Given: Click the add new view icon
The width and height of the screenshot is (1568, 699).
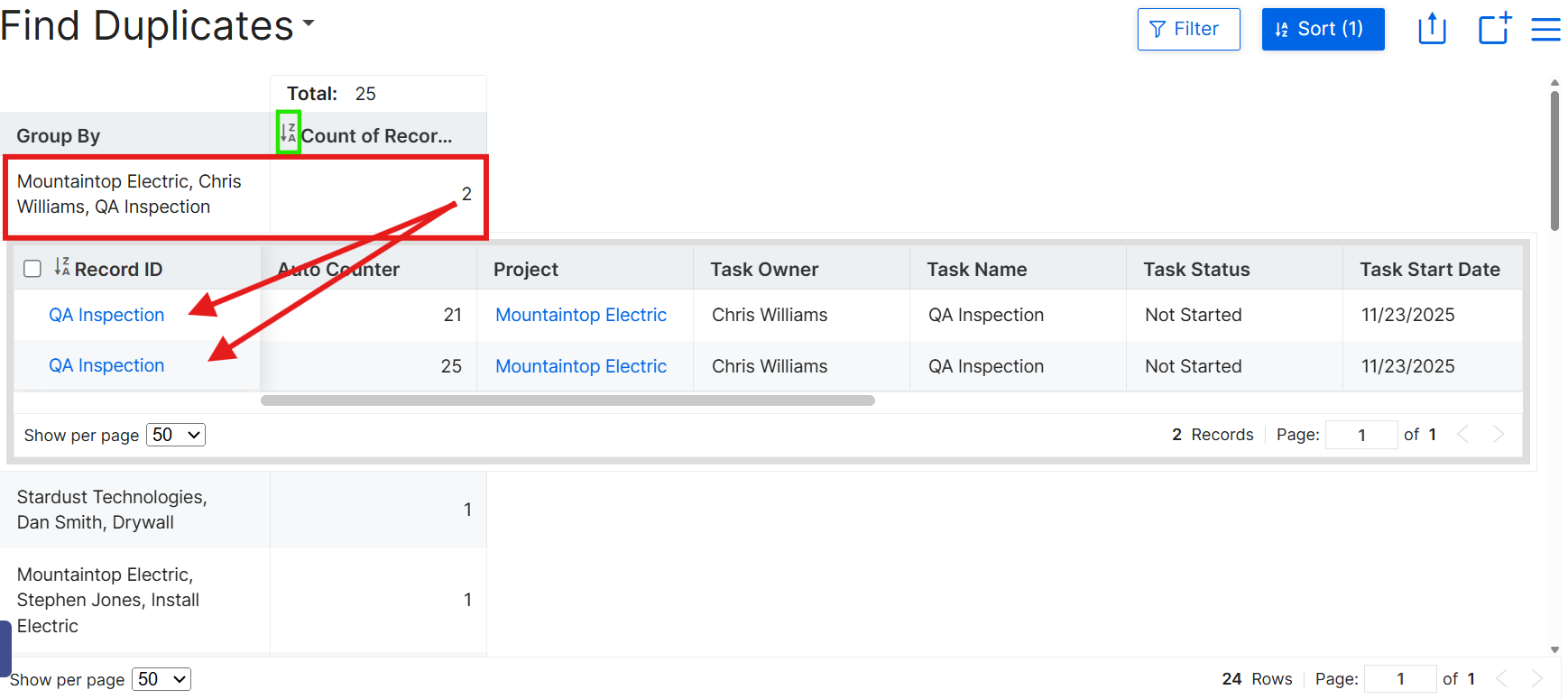Looking at the screenshot, I should (x=1495, y=29).
